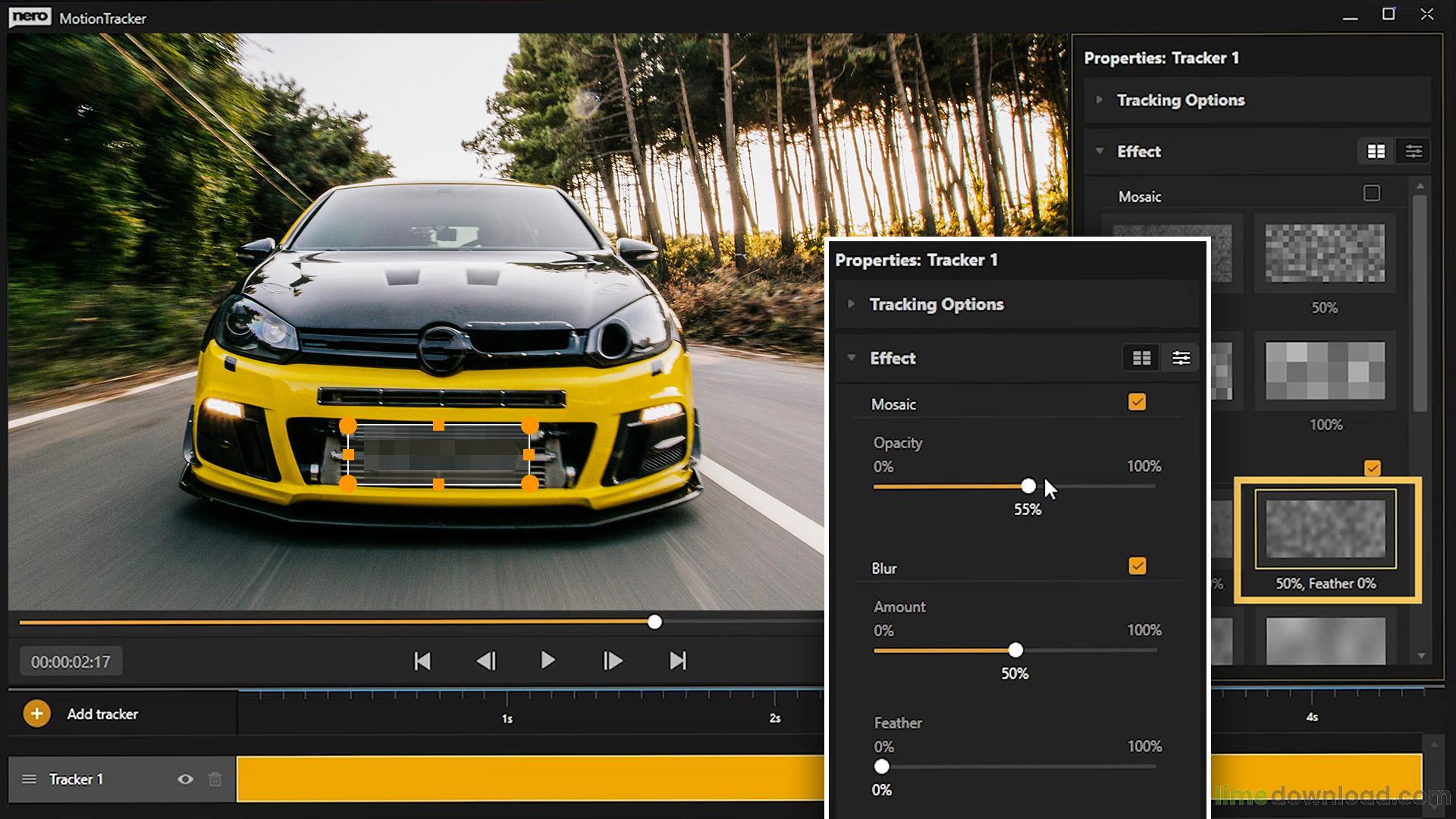The width and height of the screenshot is (1456, 819).
Task: Click Tracker 1 drag handle icon
Action: coord(29,780)
